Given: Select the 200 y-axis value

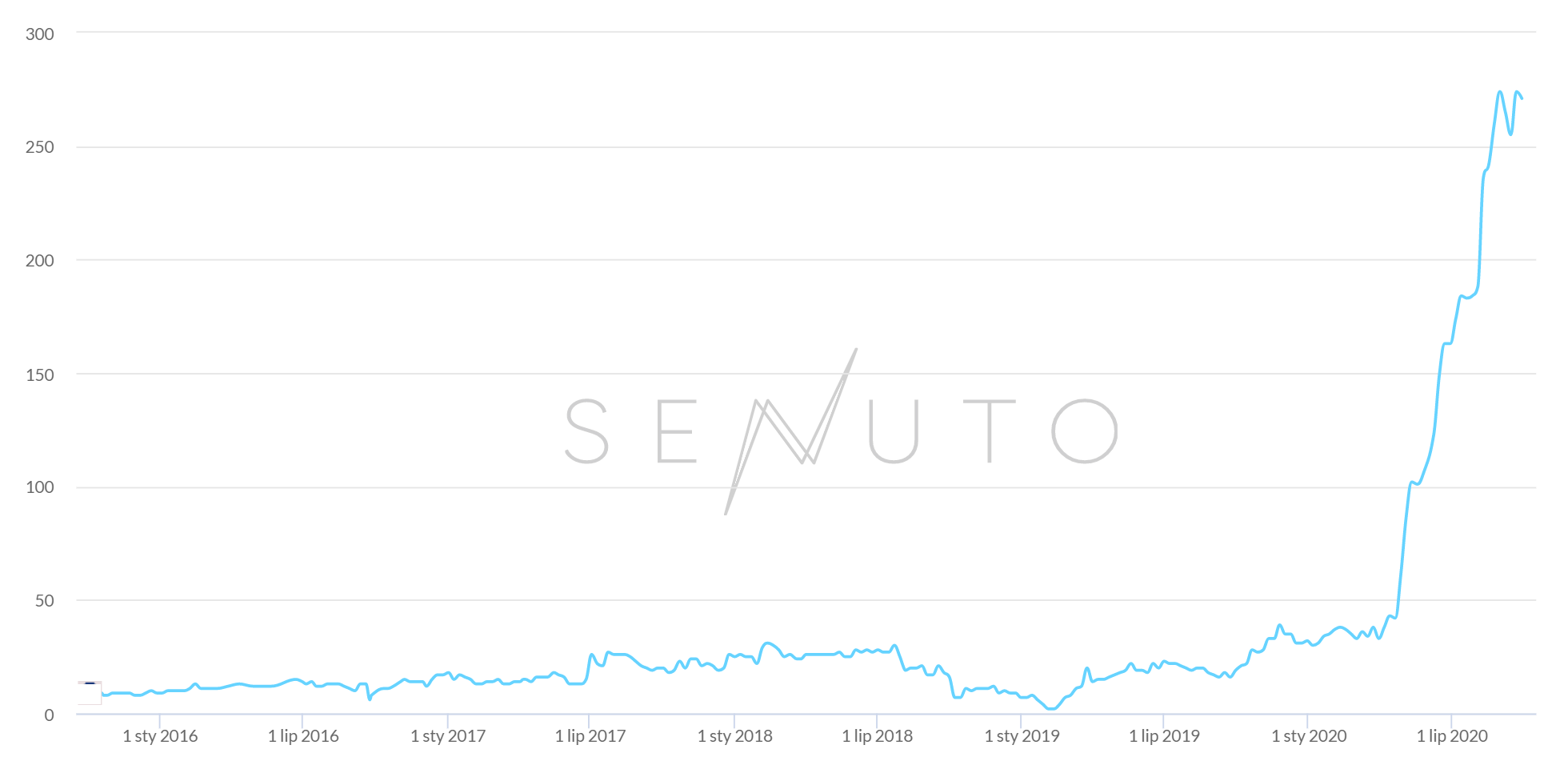Looking at the screenshot, I should pyautogui.click(x=40, y=260).
